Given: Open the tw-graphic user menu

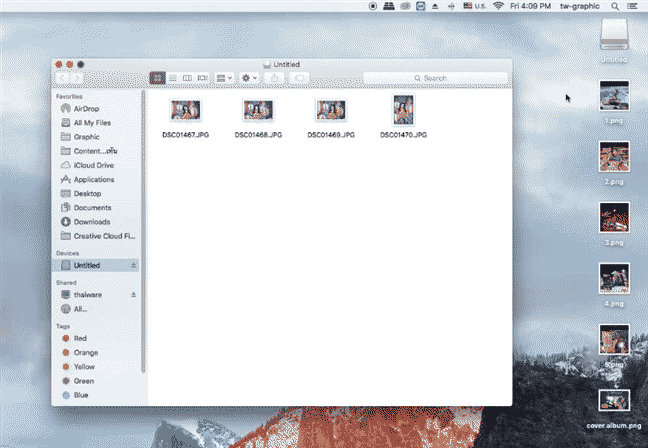Looking at the screenshot, I should (580, 6).
